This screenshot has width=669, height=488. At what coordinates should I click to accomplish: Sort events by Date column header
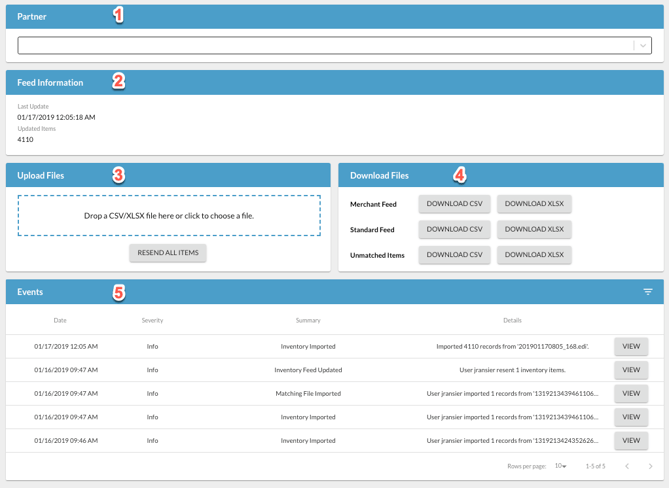[x=60, y=320]
